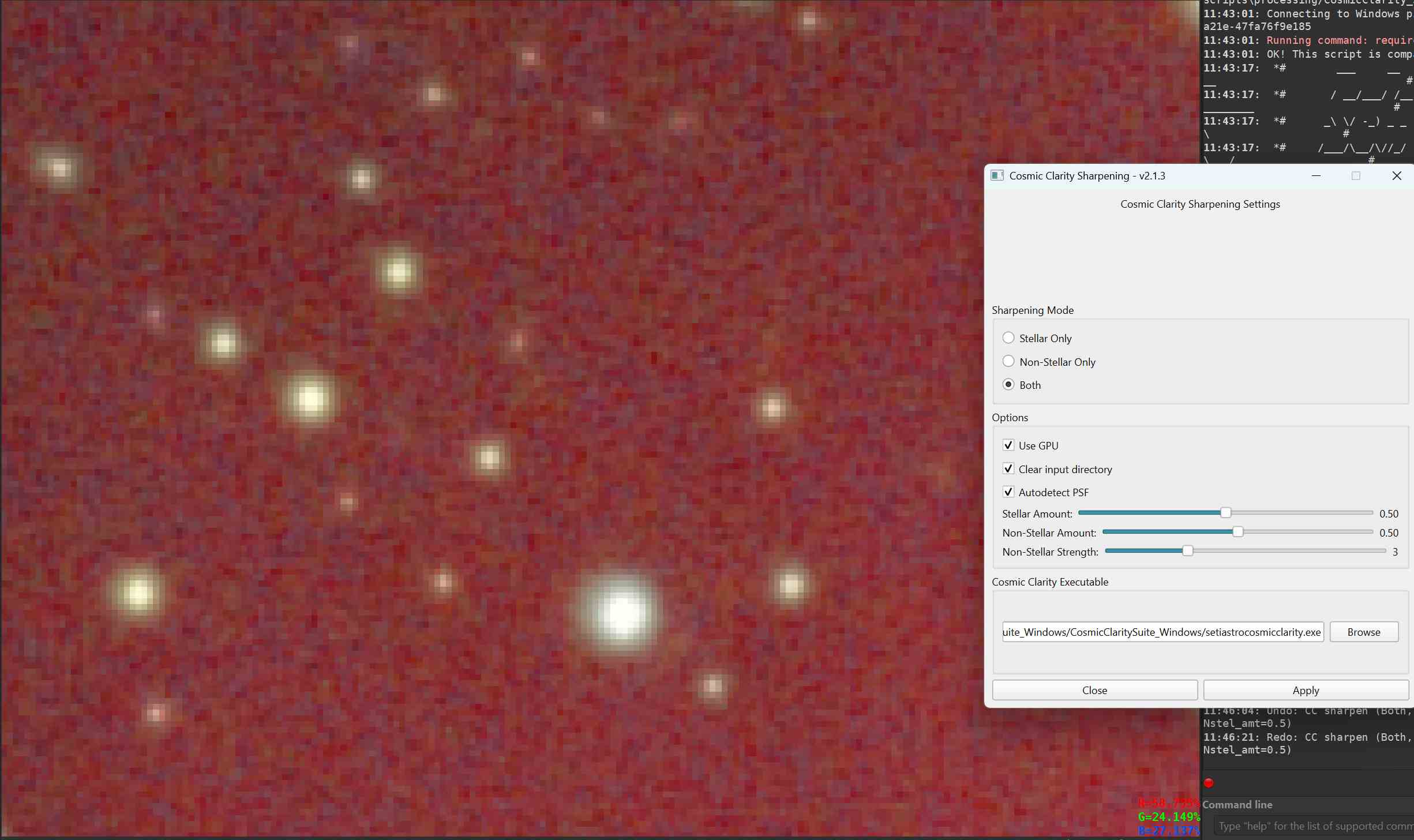Select the Both sharpening mode
This screenshot has height=840, width=1414.
click(1008, 385)
